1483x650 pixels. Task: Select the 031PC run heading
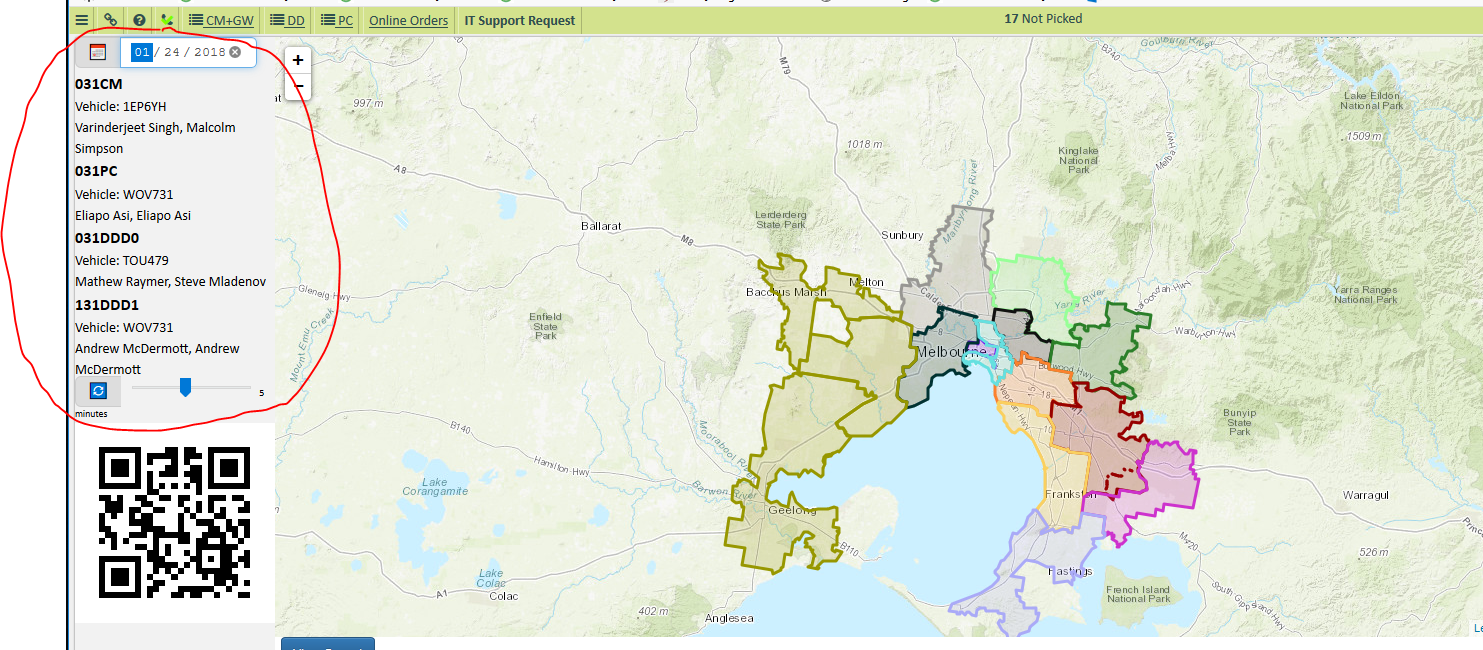(96, 171)
